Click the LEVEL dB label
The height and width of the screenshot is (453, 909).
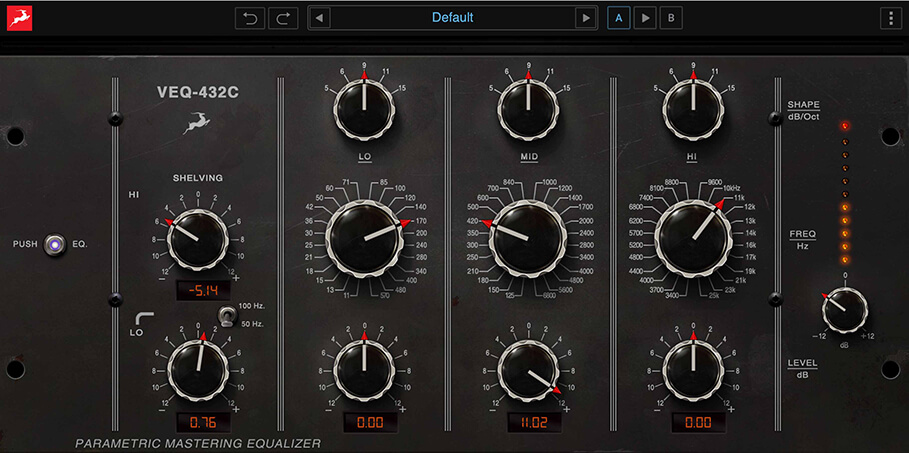point(803,368)
